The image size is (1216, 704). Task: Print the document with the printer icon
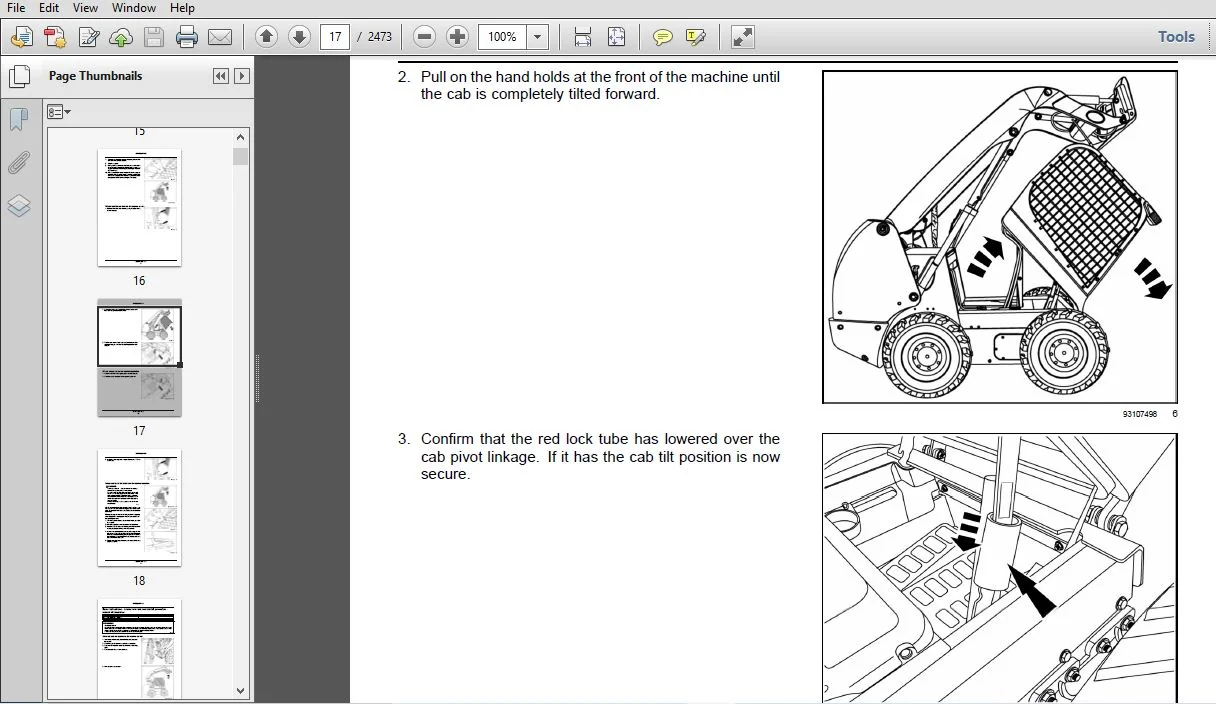[186, 37]
